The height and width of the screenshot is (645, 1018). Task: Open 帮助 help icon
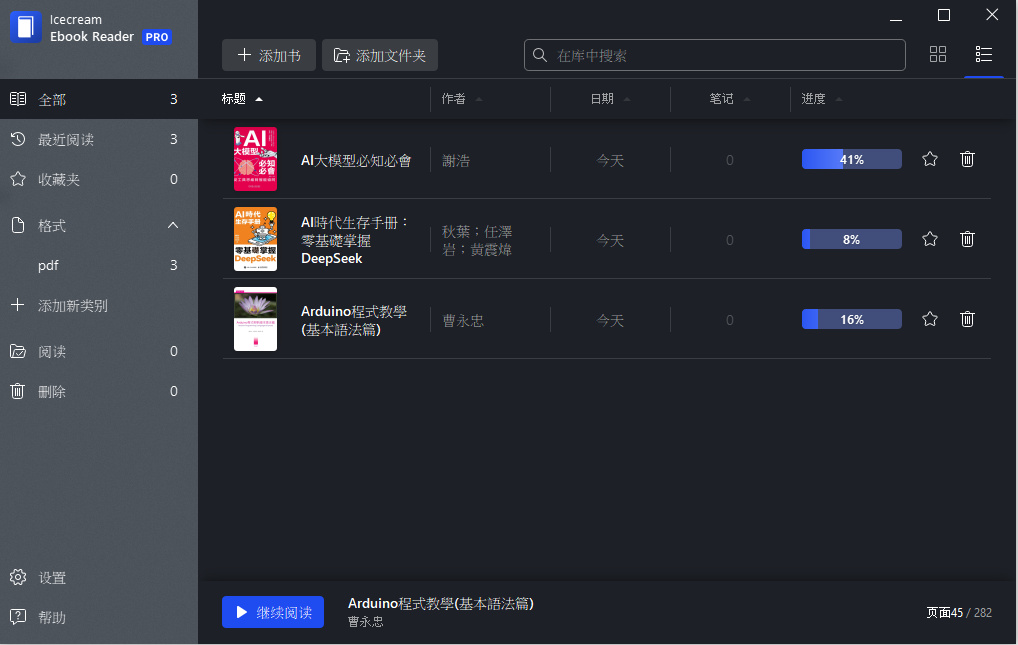18,616
